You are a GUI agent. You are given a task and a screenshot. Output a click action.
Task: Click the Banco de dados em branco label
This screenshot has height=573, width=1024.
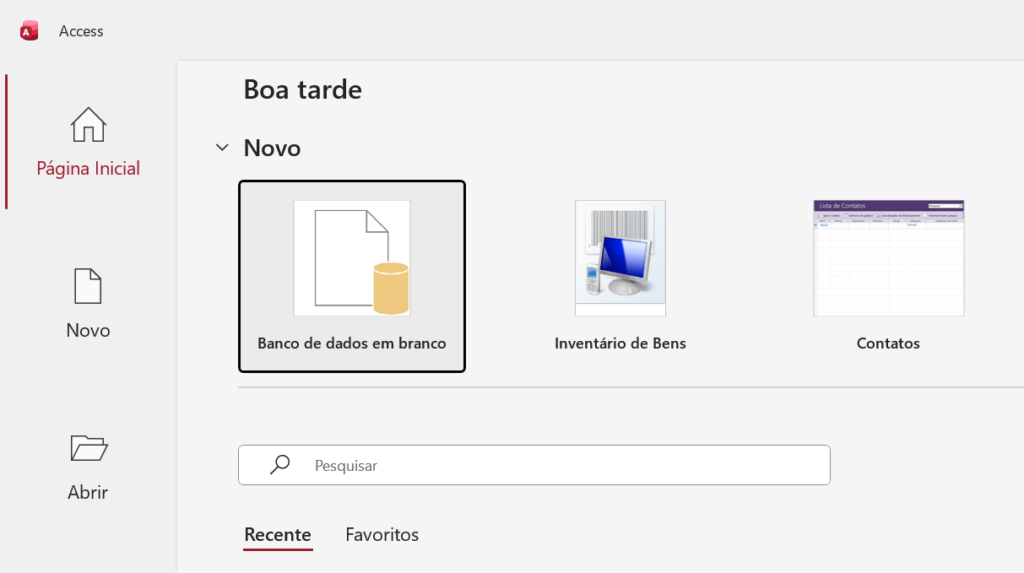pos(352,343)
